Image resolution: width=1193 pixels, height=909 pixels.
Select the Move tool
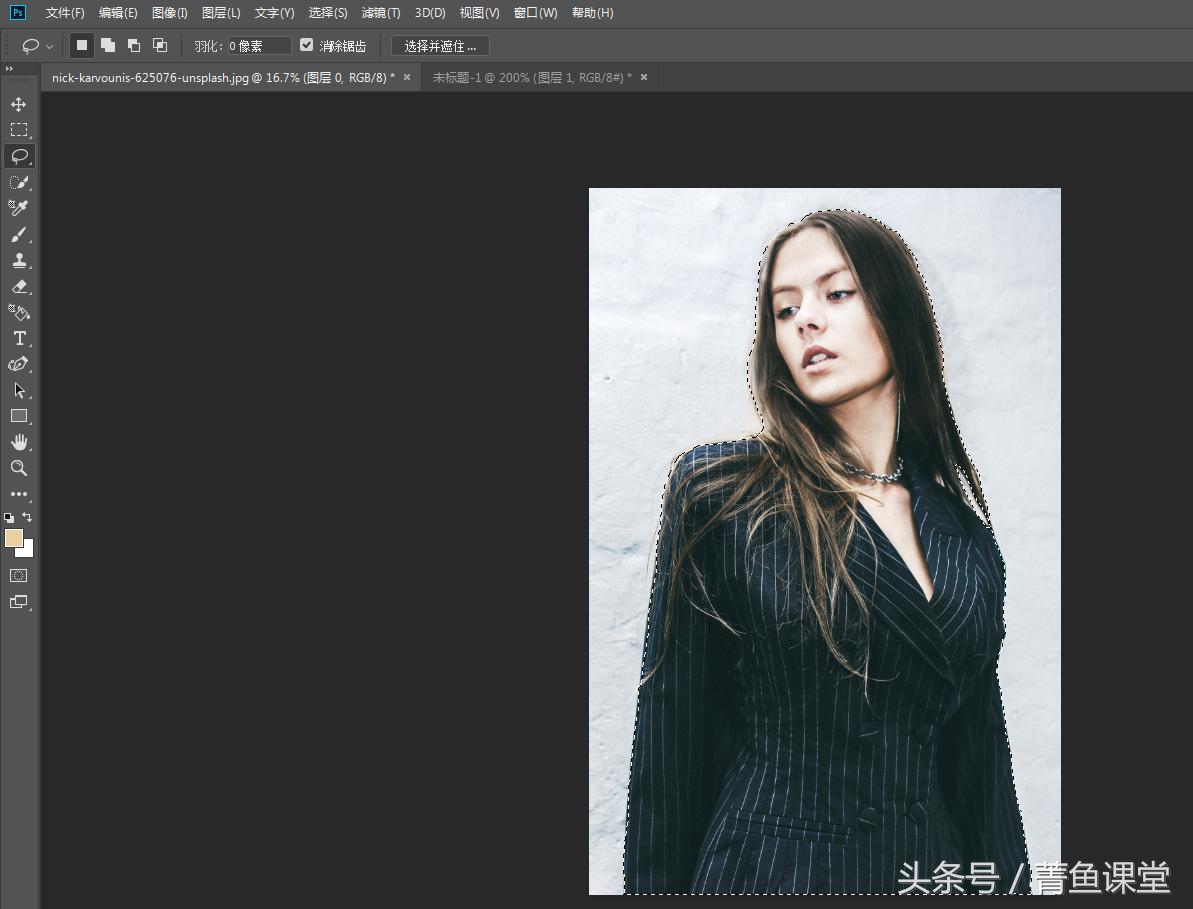pos(19,104)
